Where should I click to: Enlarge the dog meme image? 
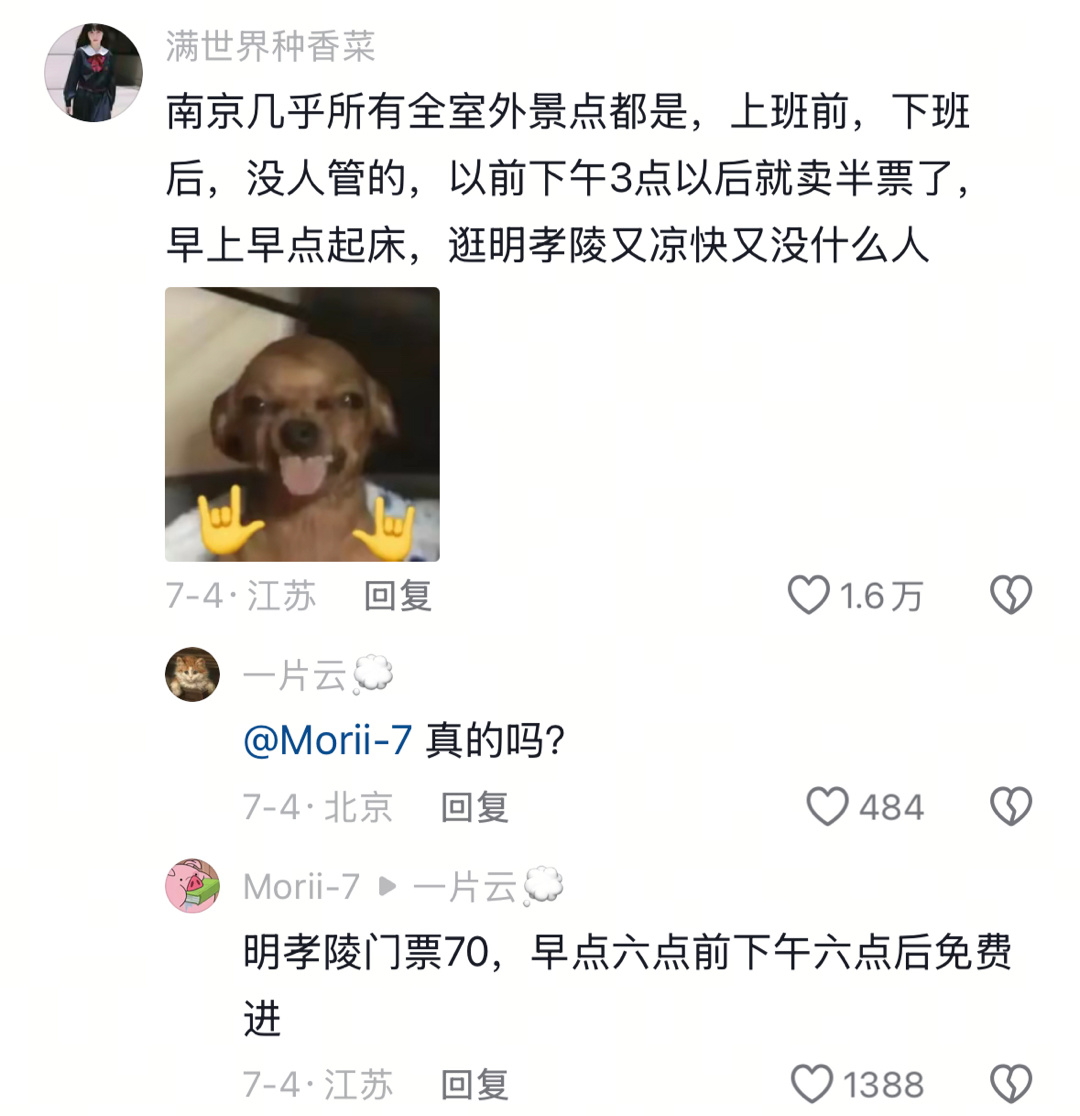303,424
